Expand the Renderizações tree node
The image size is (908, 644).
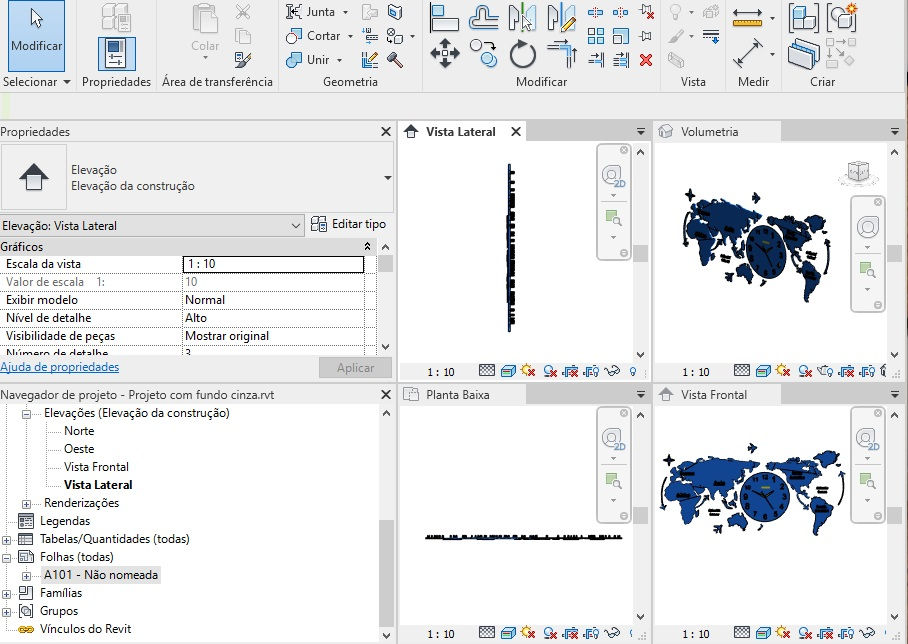point(26,504)
